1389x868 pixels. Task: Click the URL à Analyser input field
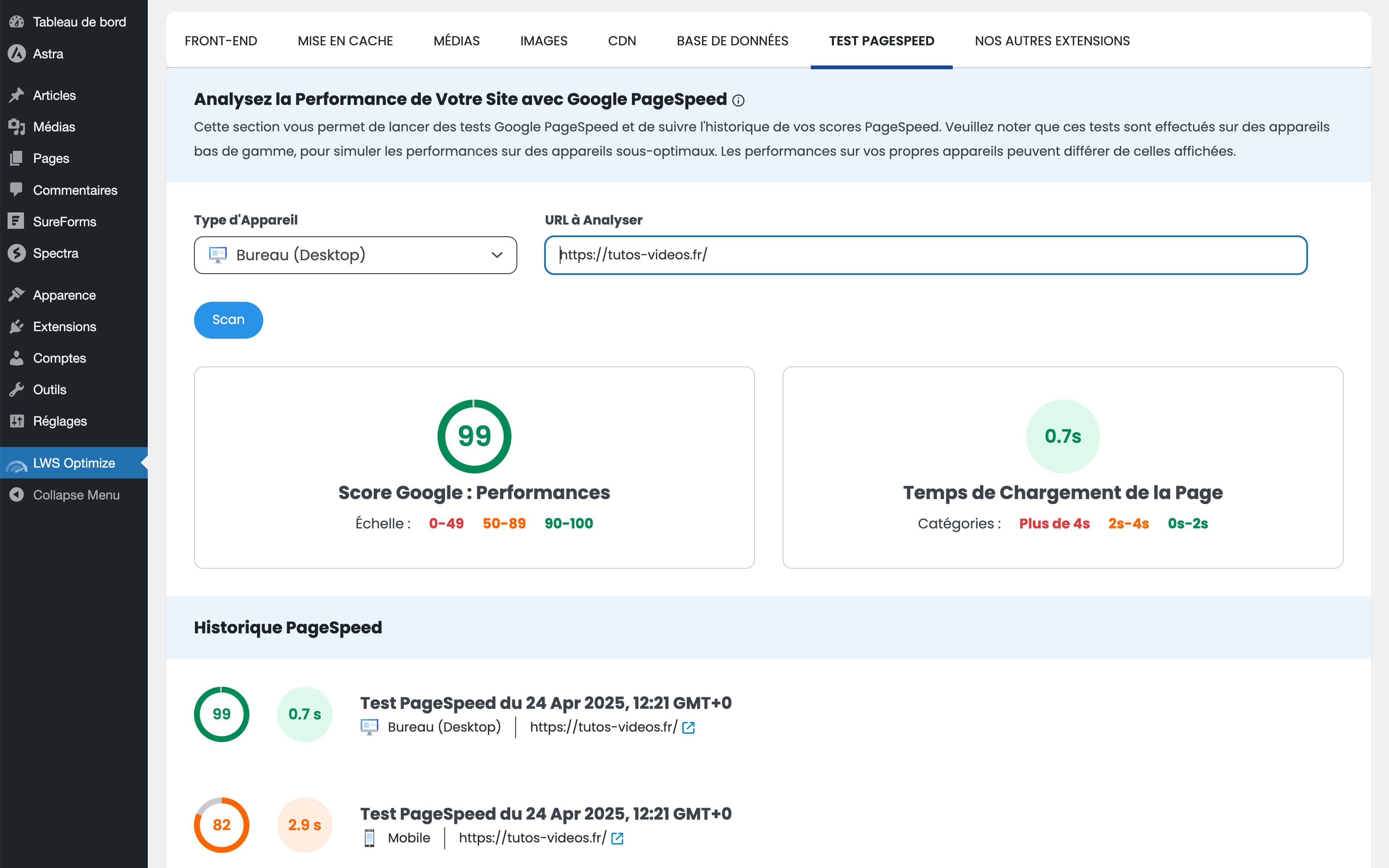pyautogui.click(x=925, y=255)
